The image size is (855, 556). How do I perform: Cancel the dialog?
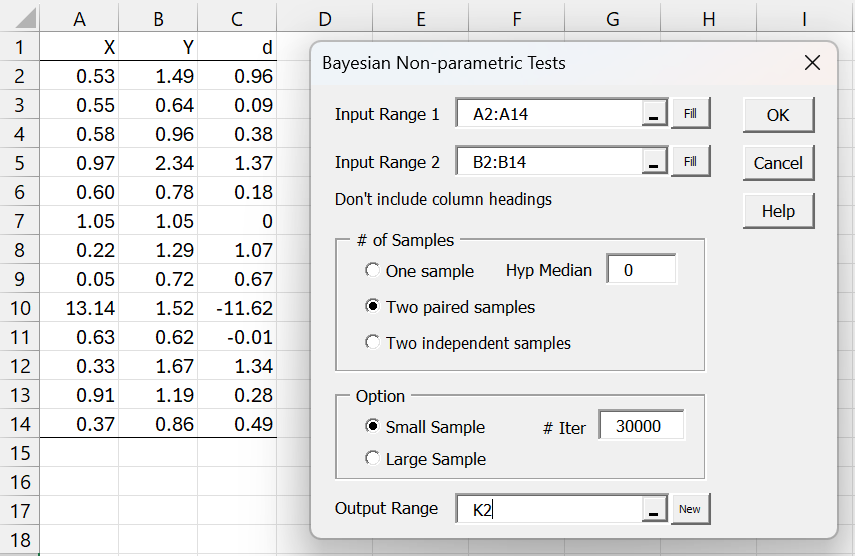pos(778,163)
